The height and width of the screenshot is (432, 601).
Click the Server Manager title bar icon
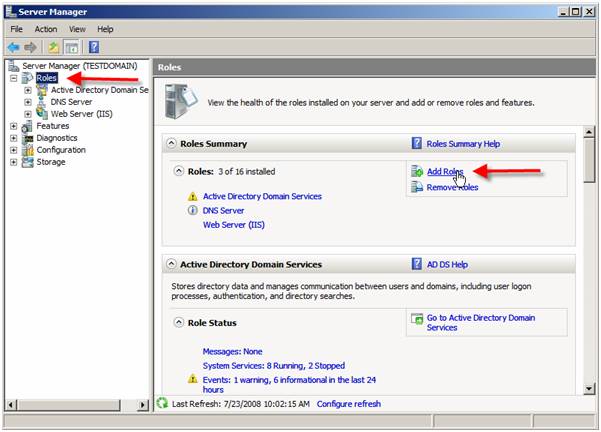coord(11,11)
